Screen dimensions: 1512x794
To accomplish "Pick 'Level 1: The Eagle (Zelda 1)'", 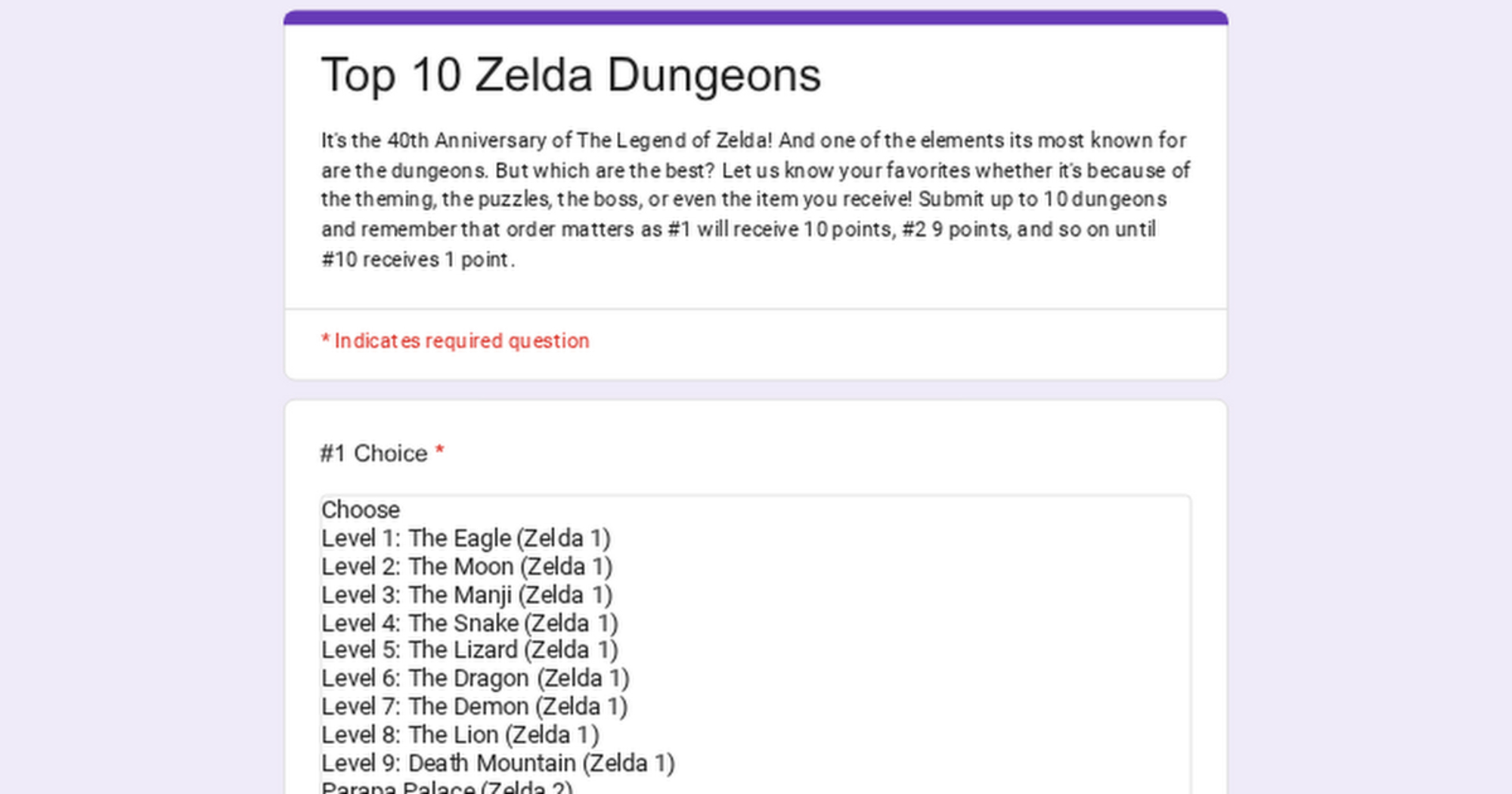I will (466, 538).
